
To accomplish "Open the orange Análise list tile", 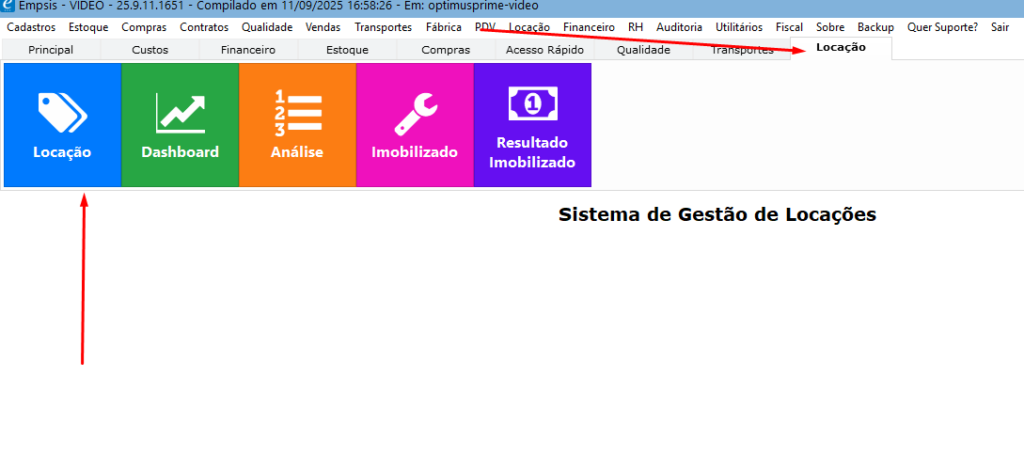I will (x=297, y=125).
